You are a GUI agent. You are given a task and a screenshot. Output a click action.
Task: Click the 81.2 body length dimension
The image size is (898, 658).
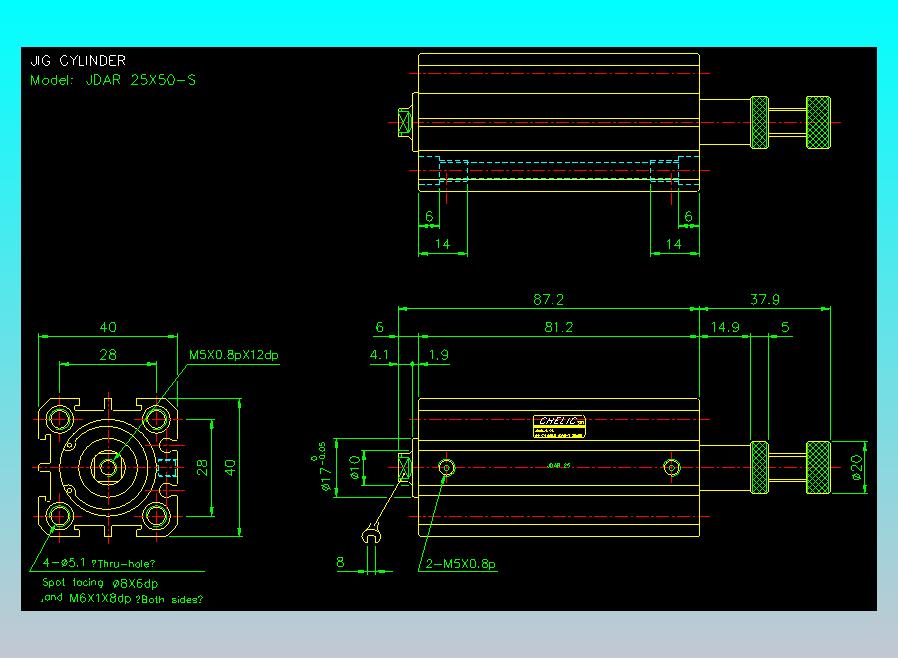[558, 327]
